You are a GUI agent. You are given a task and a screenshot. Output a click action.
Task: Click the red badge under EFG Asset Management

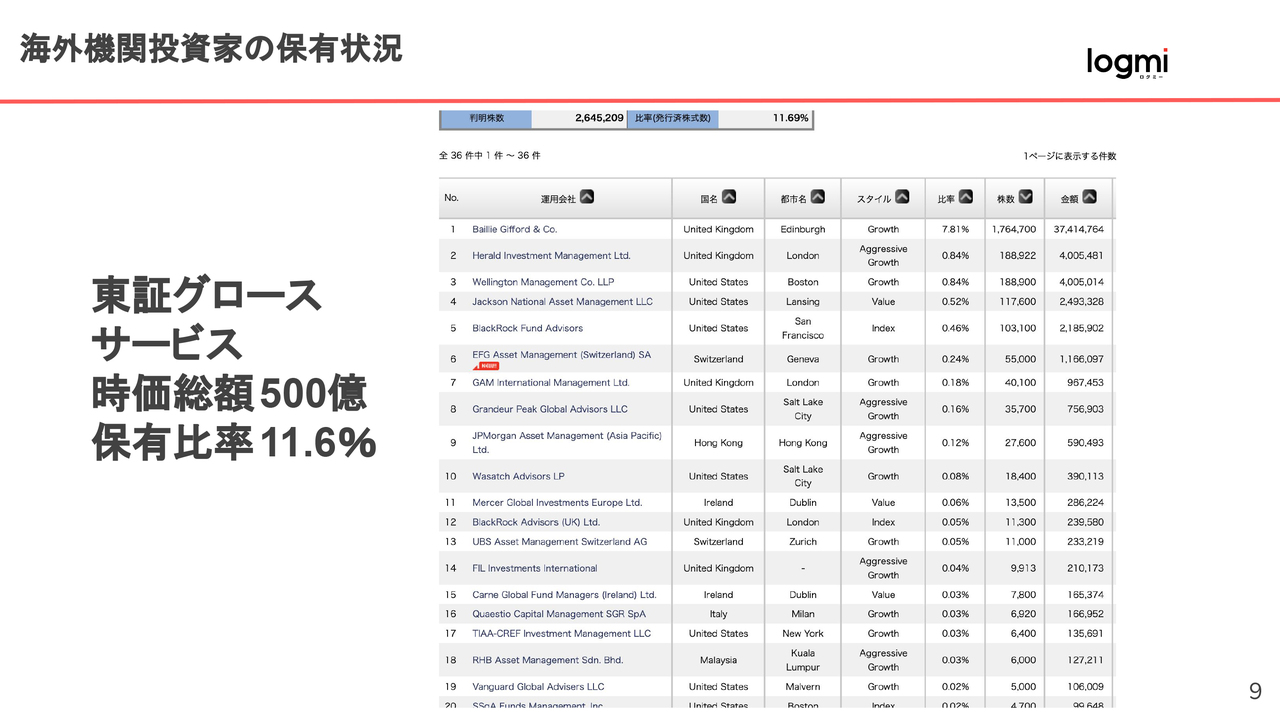tap(487, 367)
